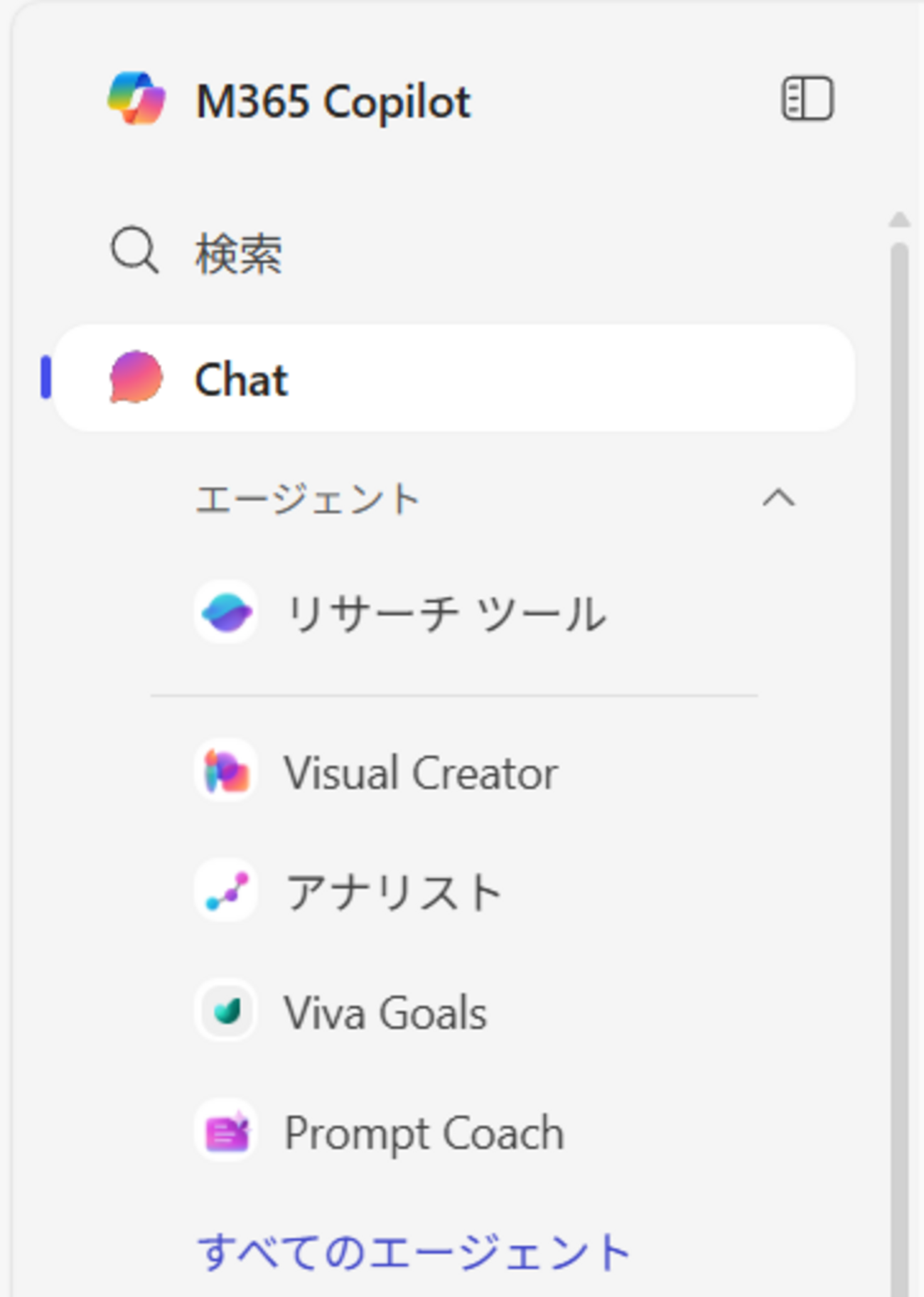Click the search magnifier icon
Image resolution: width=924 pixels, height=1297 pixels.
tap(134, 251)
